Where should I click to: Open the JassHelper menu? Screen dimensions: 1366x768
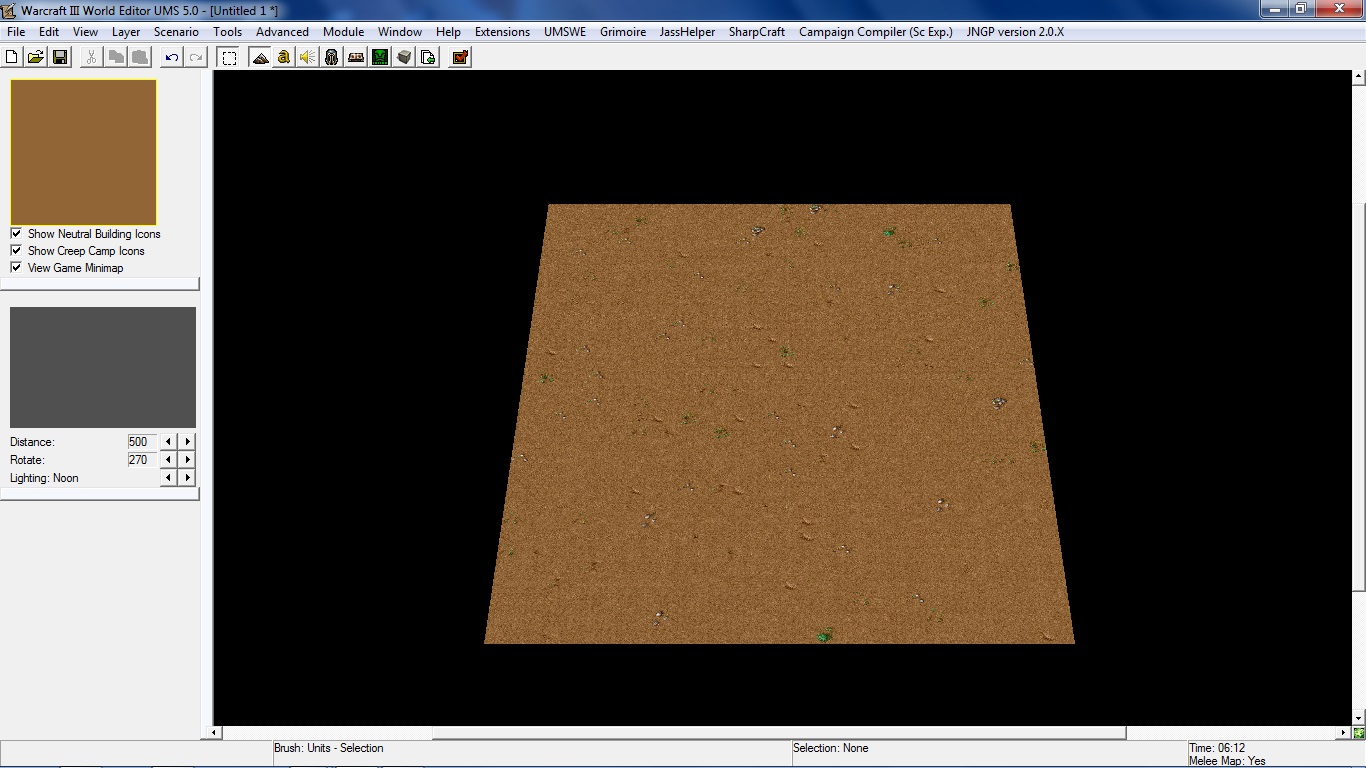click(687, 32)
